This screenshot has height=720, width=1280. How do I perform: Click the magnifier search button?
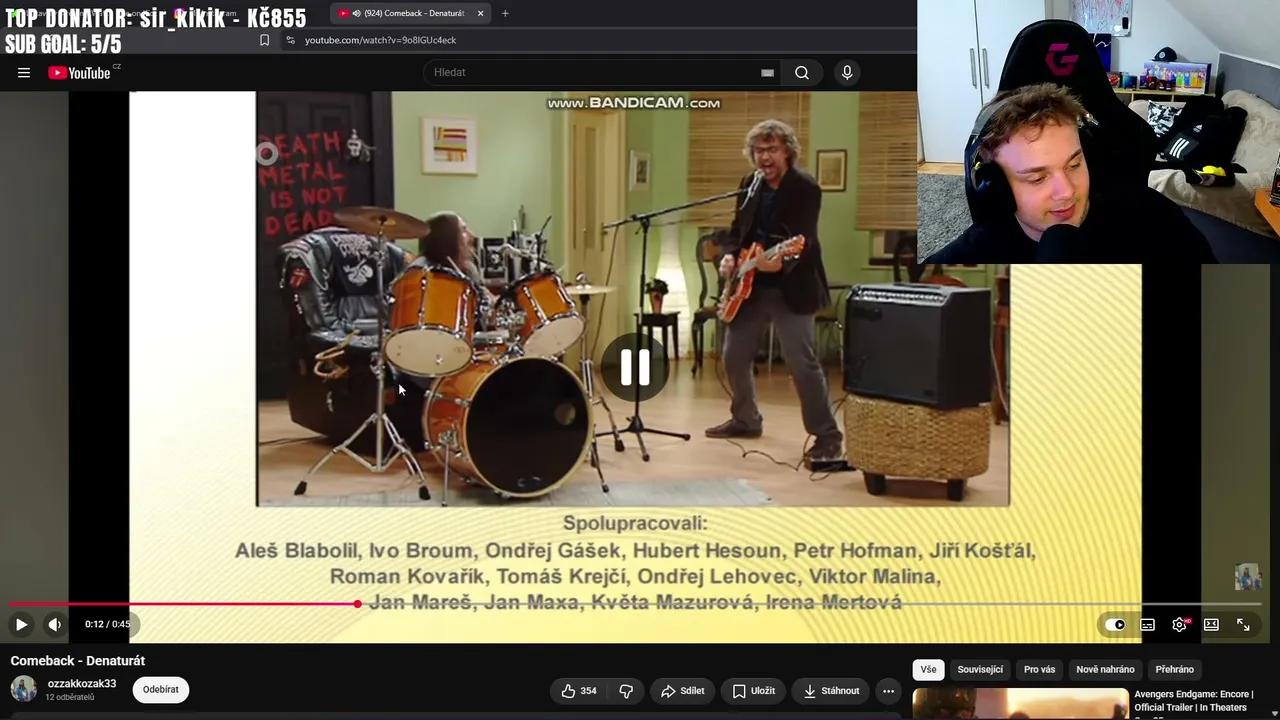tap(802, 72)
